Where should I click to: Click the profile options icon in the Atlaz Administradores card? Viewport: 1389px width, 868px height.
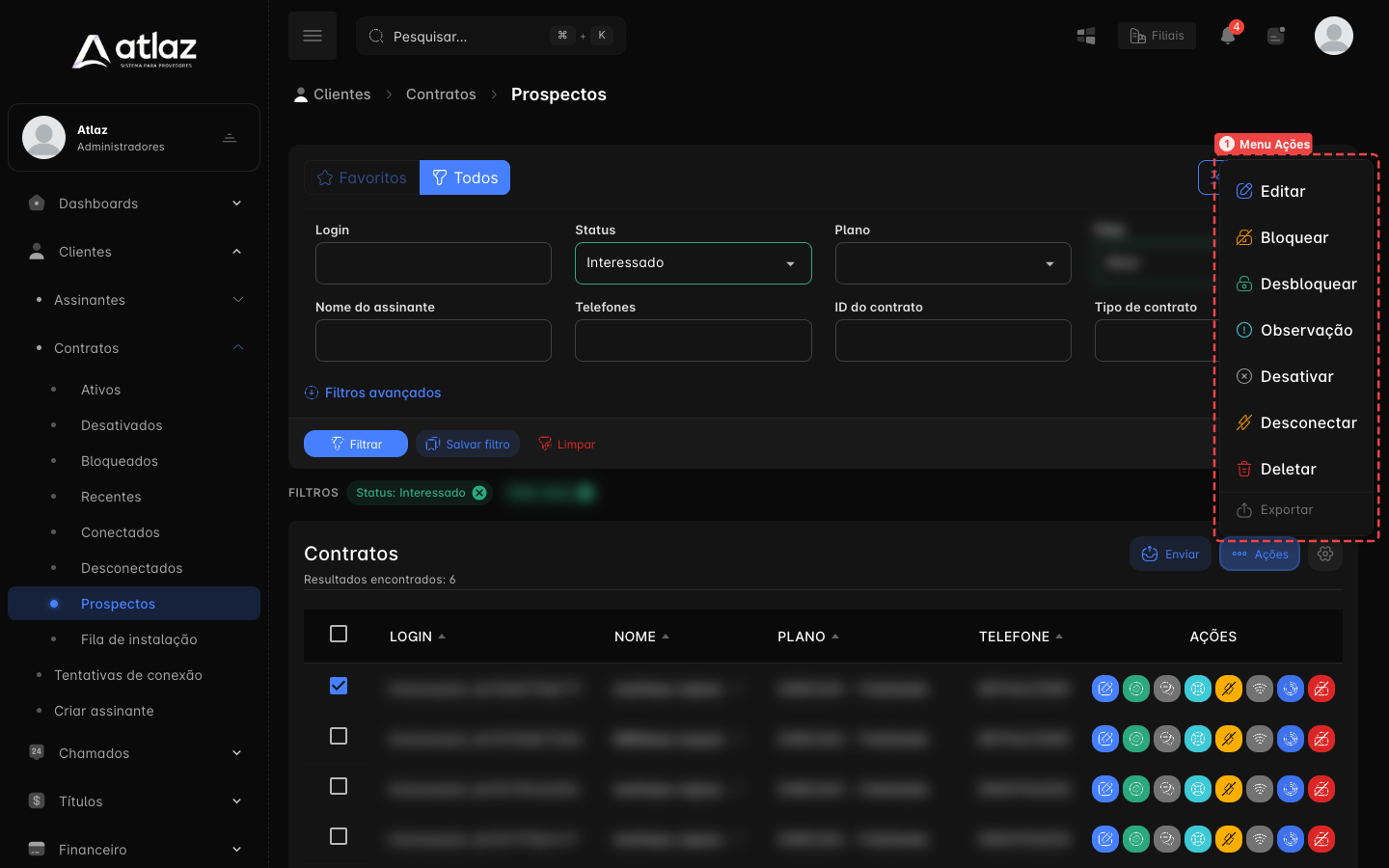tap(230, 138)
